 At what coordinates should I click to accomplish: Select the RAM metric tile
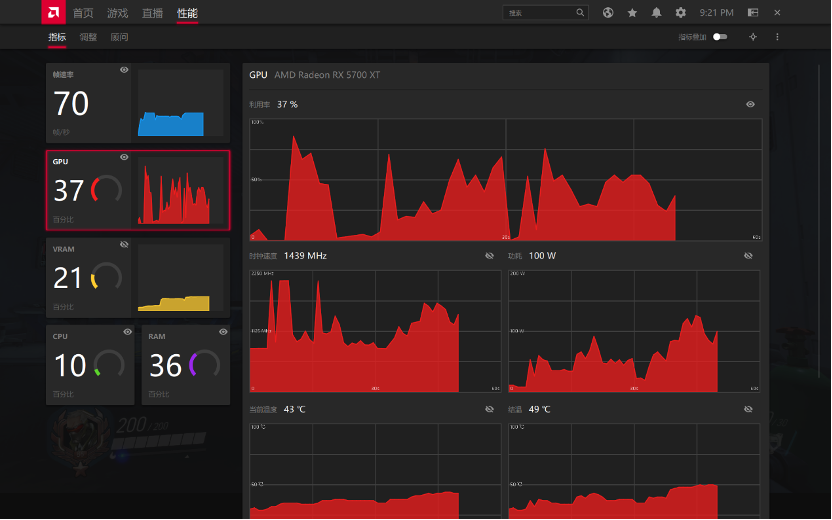tap(186, 365)
